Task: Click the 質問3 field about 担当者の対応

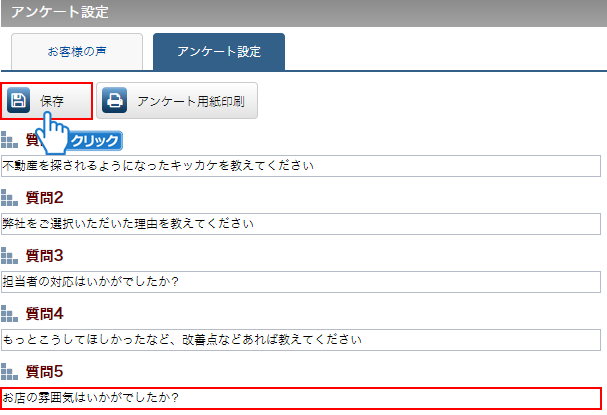Action: [300, 281]
